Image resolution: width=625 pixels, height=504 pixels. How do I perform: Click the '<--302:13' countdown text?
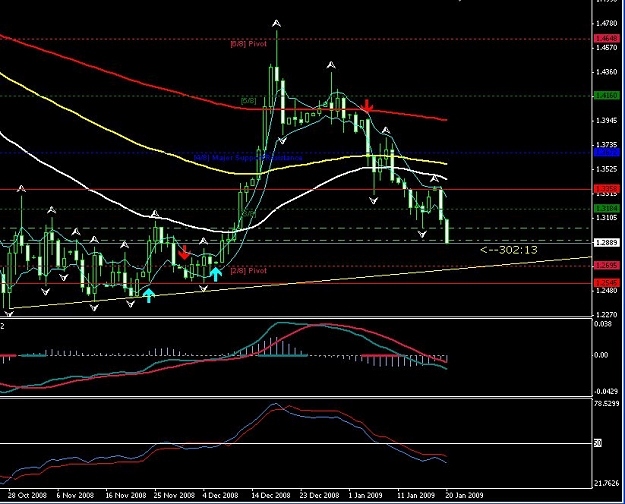coord(509,250)
